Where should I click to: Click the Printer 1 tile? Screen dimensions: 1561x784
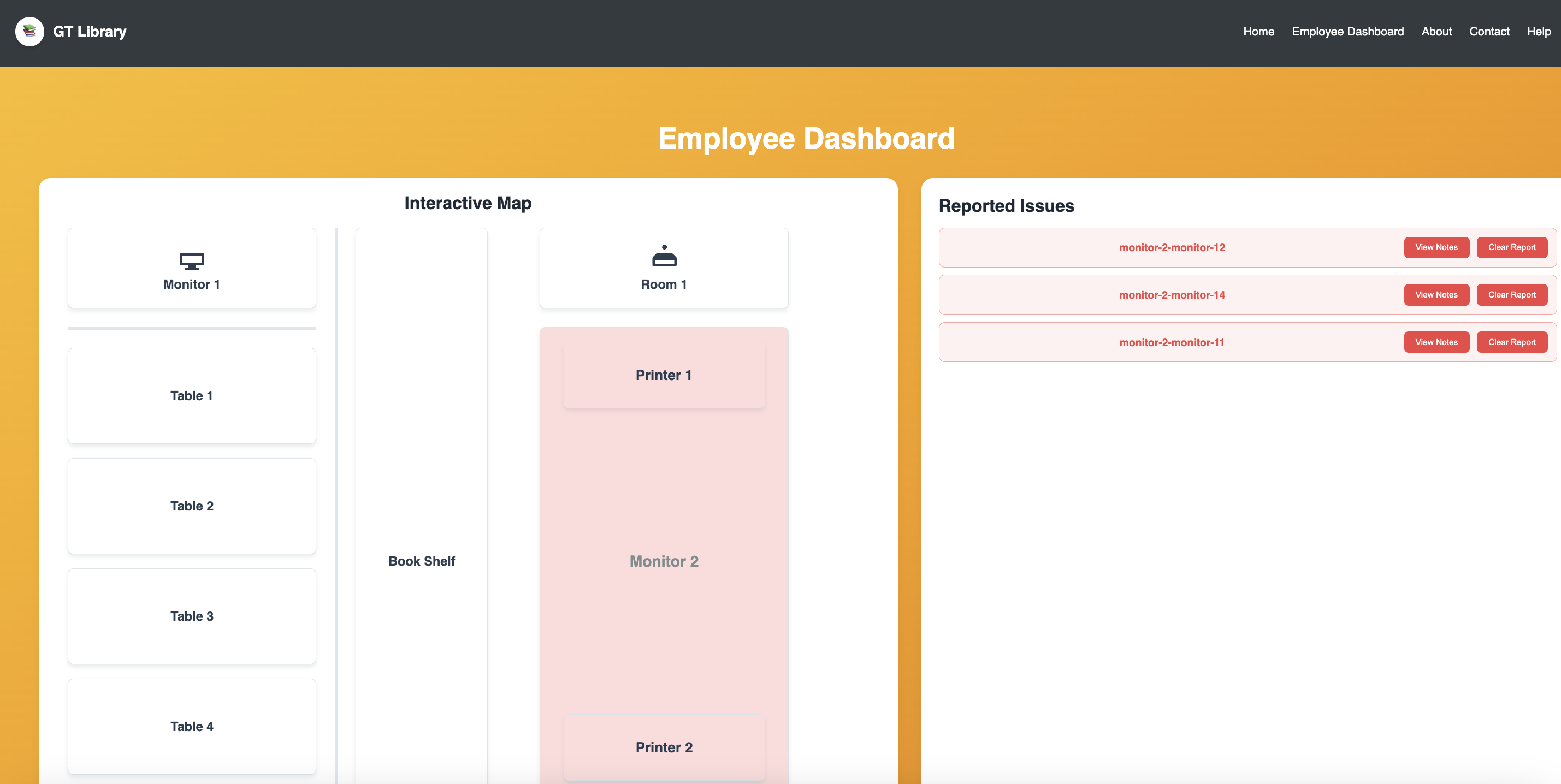(664, 375)
